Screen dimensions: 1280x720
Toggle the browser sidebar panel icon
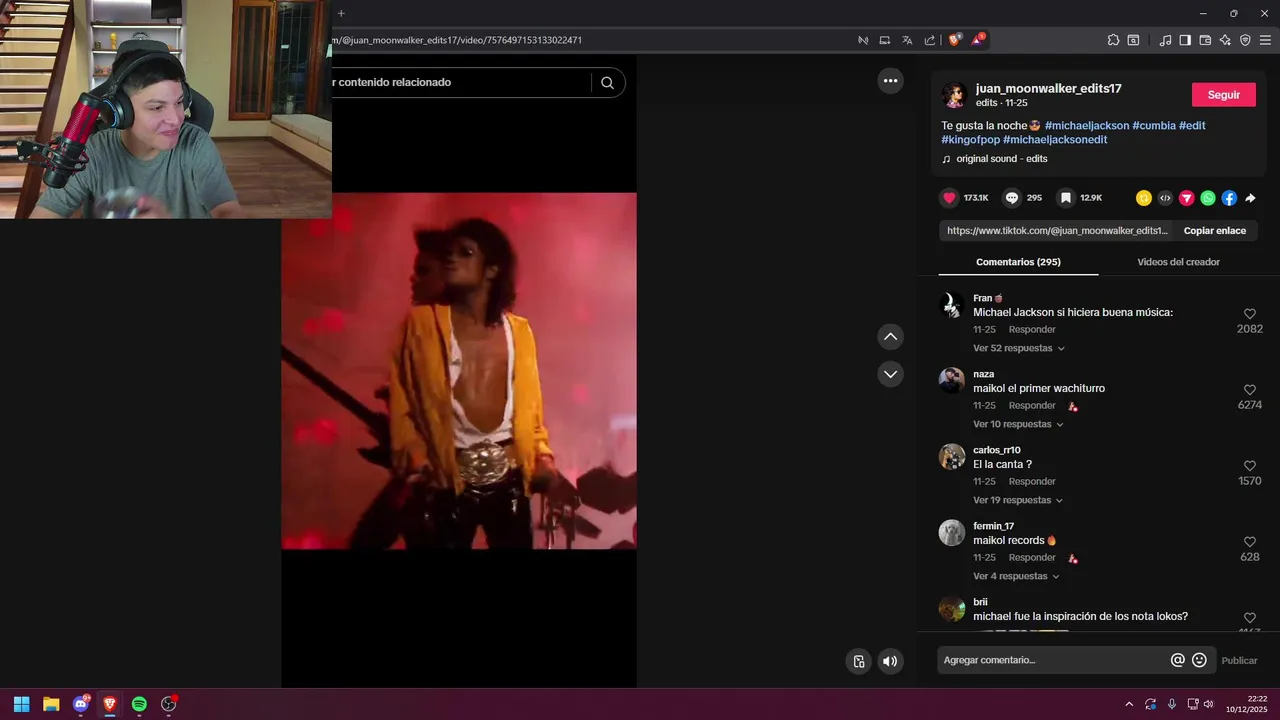click(x=1185, y=40)
